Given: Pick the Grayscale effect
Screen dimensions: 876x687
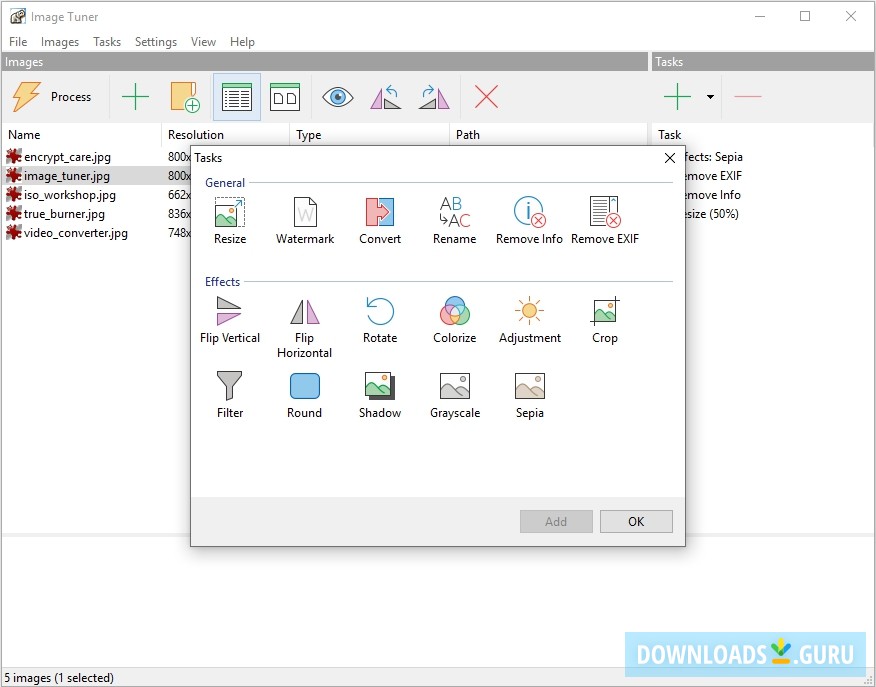Looking at the screenshot, I should 455,394.
